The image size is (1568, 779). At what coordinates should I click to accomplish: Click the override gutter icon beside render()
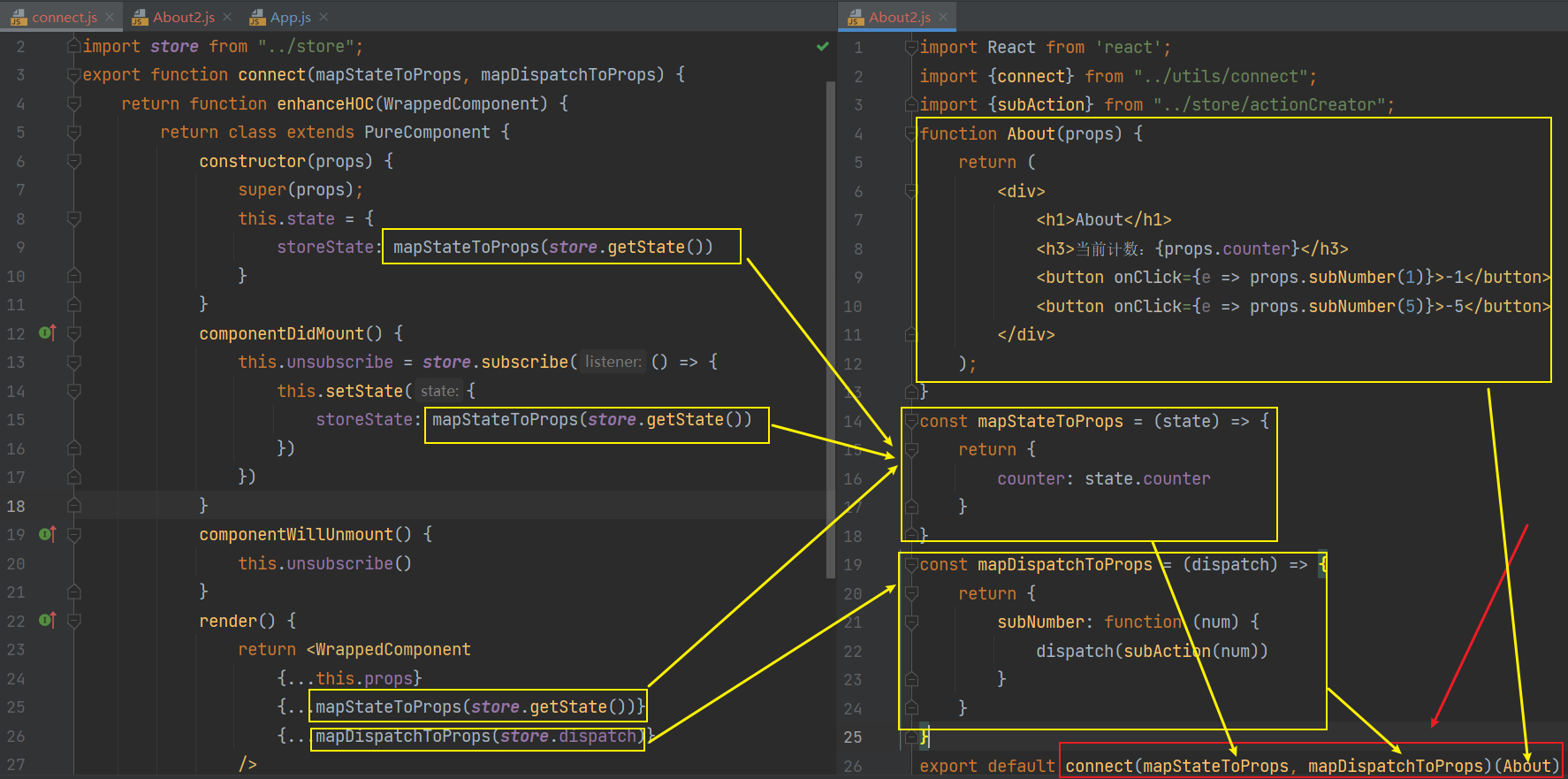click(x=48, y=620)
